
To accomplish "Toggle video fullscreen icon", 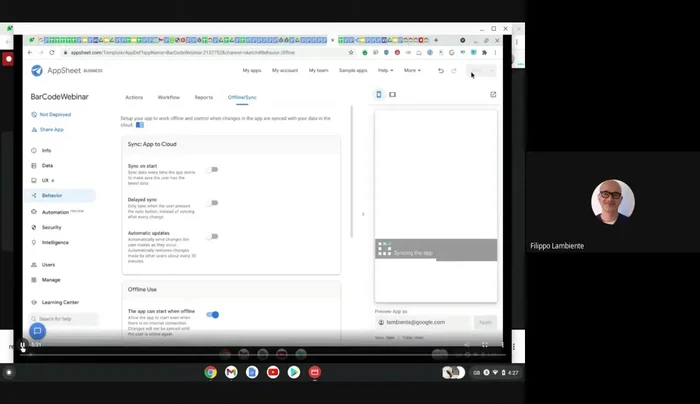I will tap(485, 345).
